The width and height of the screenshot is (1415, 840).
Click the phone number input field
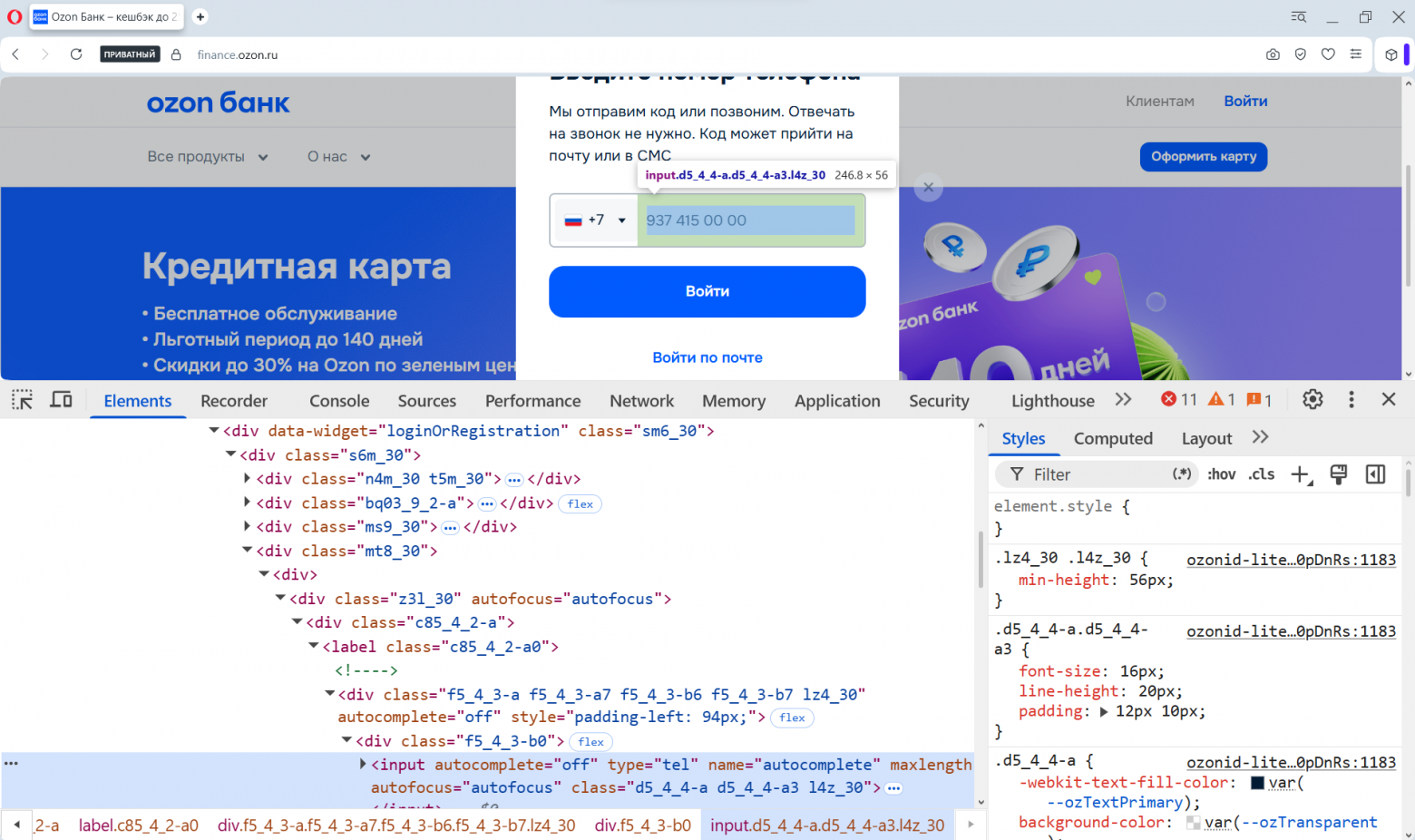coord(750,220)
